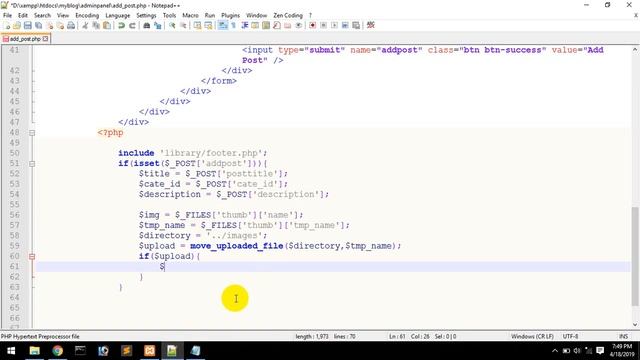Click the Stop recording macro icon
The height and width of the screenshot is (360, 640).
click(324, 25)
